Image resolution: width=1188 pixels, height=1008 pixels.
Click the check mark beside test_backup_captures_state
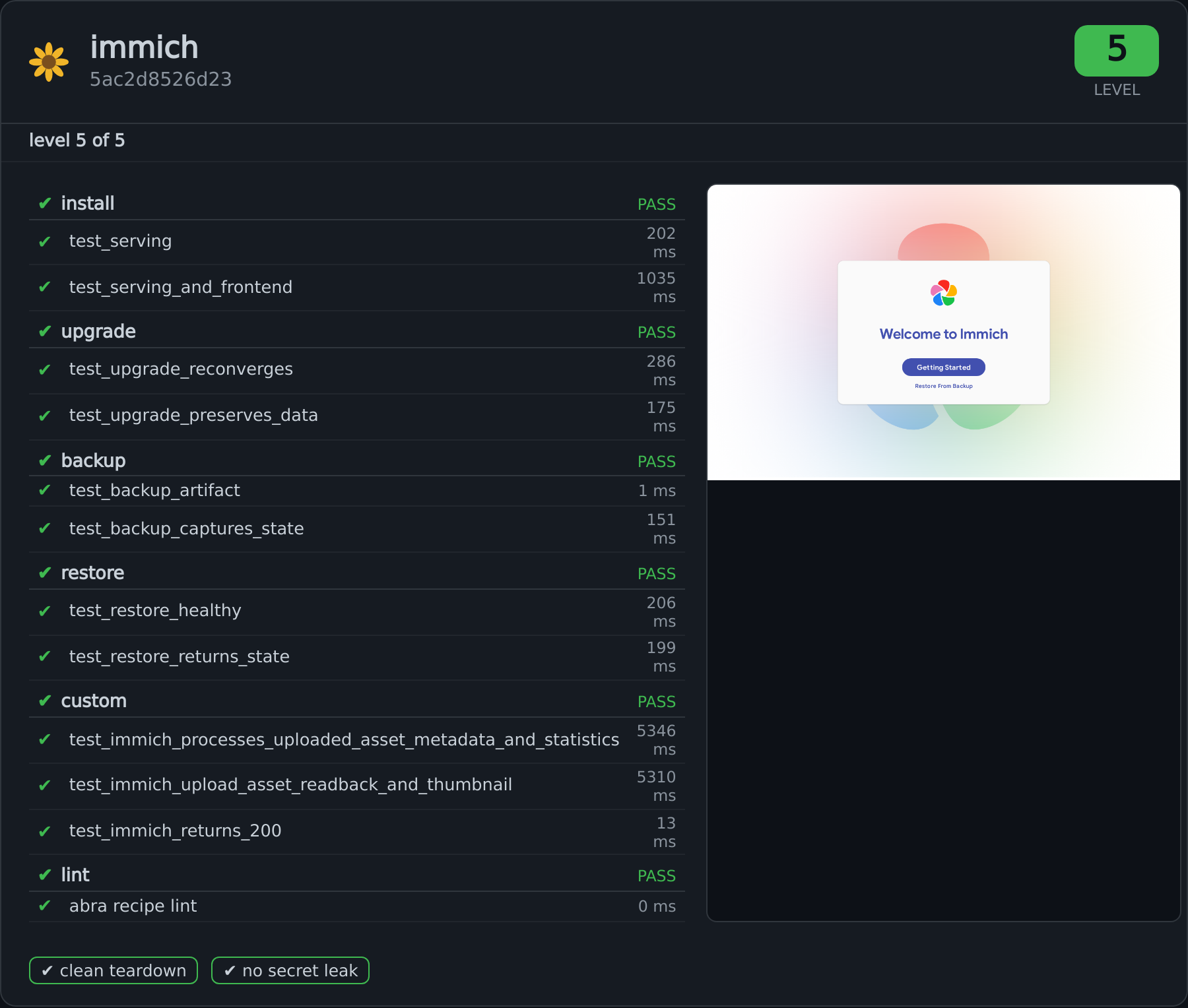pyautogui.click(x=45, y=528)
